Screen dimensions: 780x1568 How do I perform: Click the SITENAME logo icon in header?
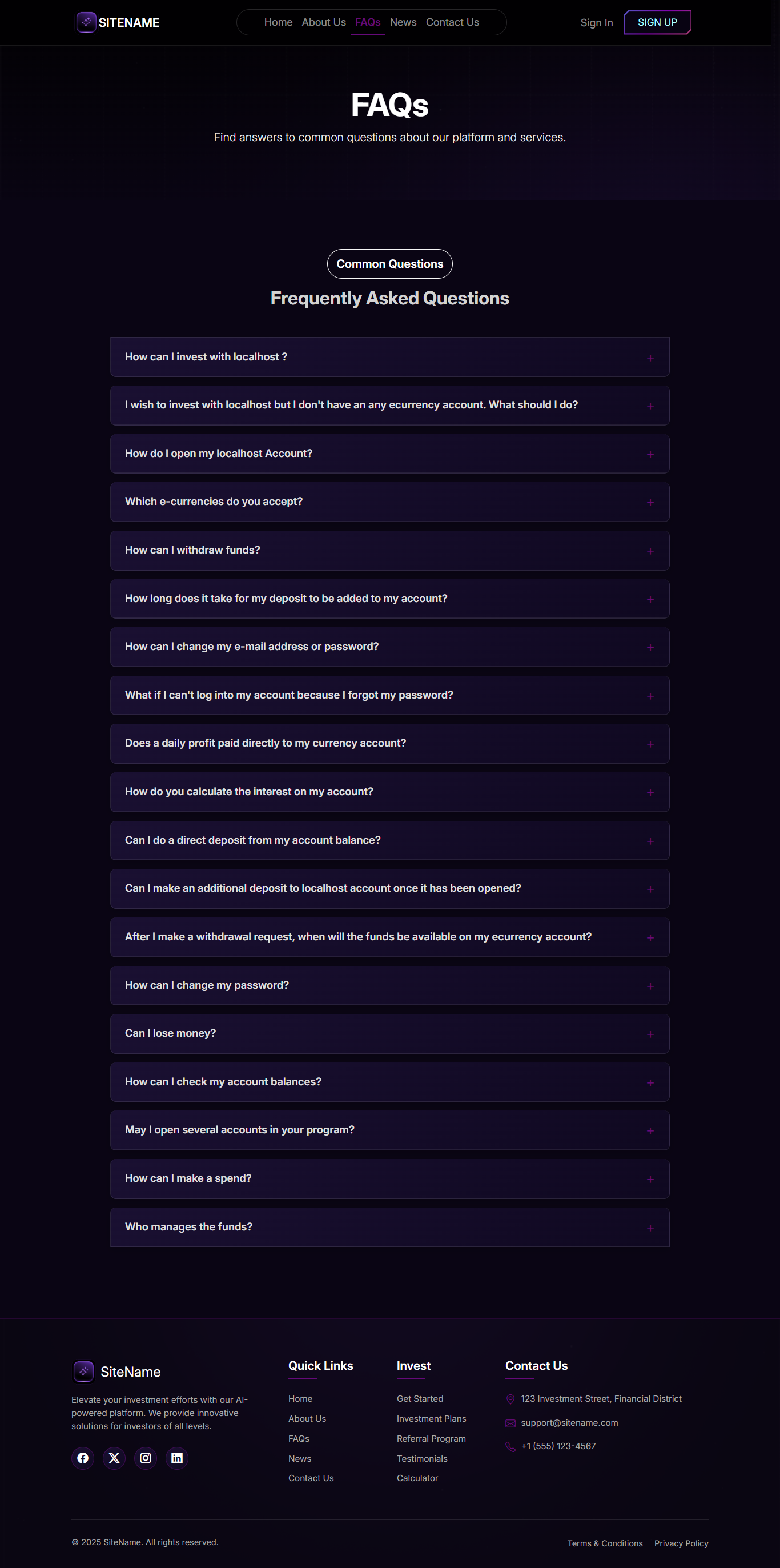coord(86,22)
